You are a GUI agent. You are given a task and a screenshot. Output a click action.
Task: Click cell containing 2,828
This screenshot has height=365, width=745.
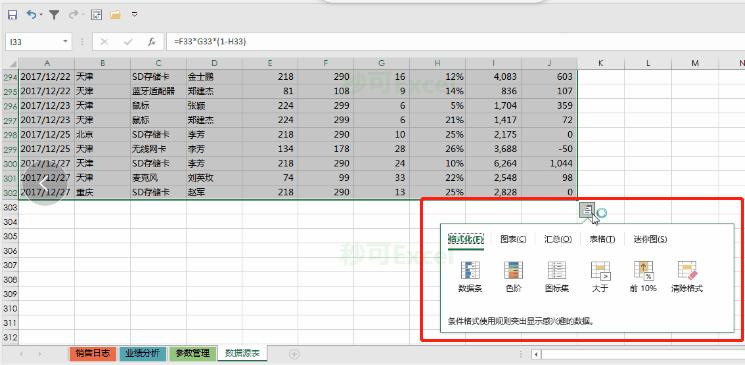tap(493, 192)
